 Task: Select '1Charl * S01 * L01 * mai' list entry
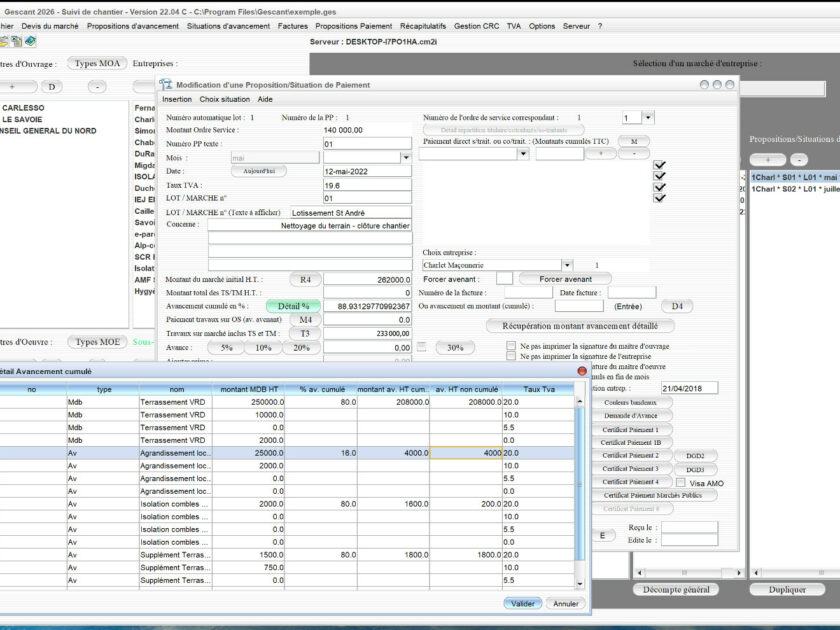pyautogui.click(x=794, y=177)
